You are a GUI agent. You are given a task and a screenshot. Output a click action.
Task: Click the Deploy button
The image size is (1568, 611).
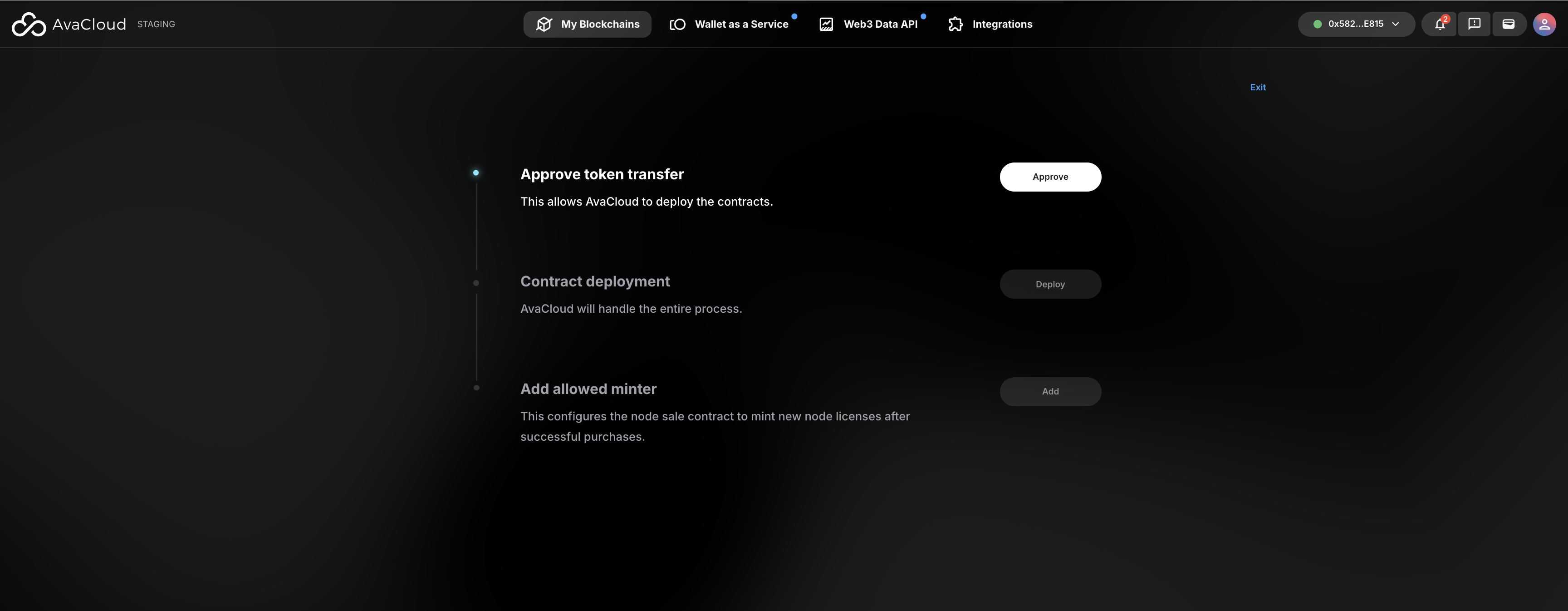click(x=1050, y=285)
